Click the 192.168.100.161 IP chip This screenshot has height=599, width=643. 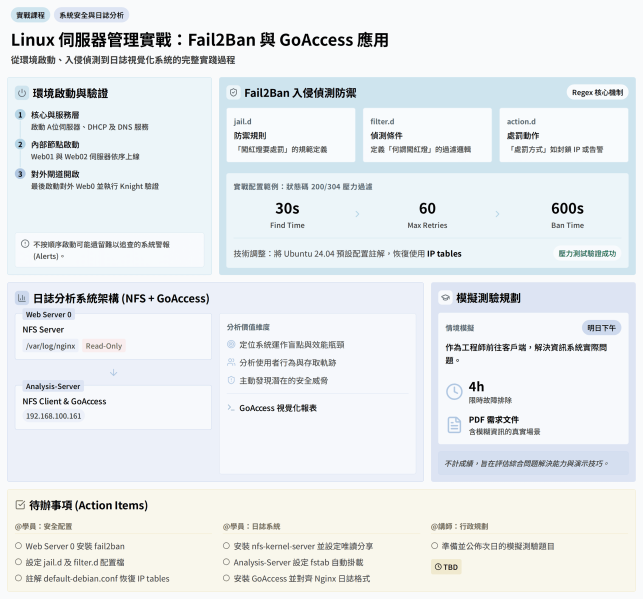(x=54, y=416)
